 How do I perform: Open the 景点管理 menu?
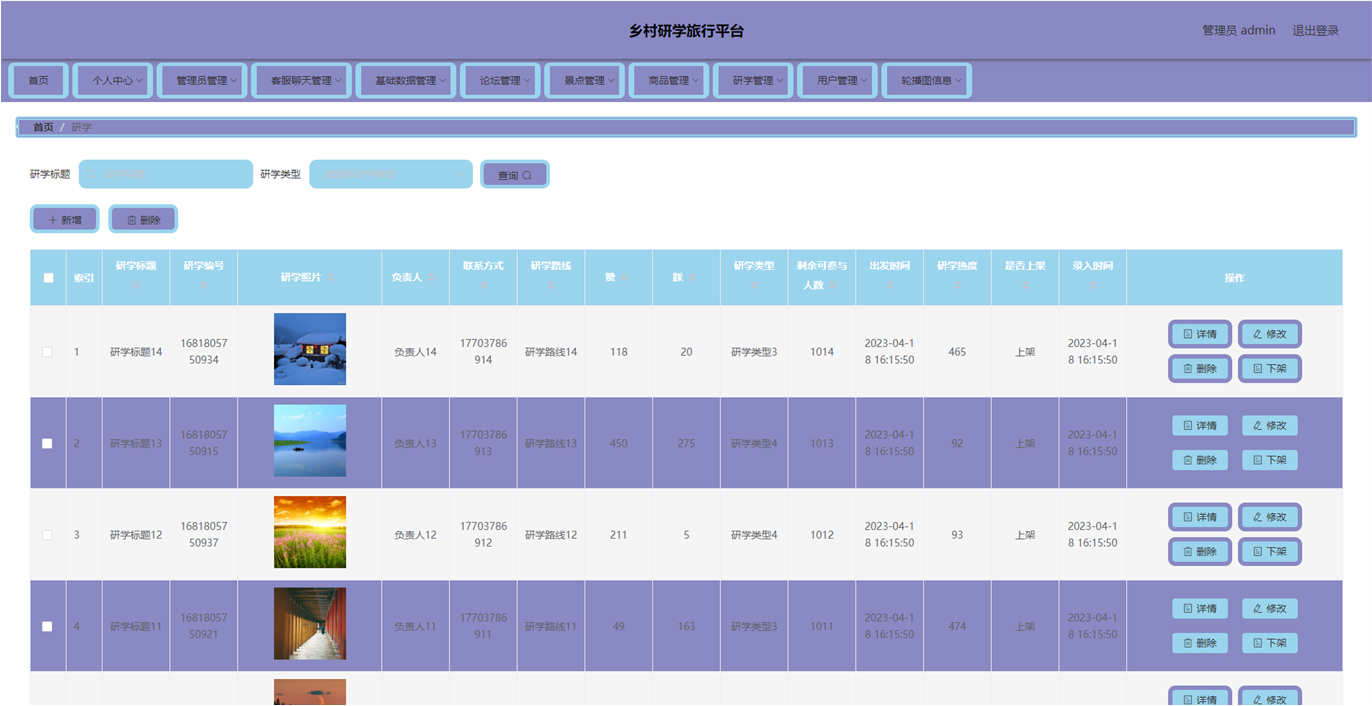pyautogui.click(x=584, y=80)
